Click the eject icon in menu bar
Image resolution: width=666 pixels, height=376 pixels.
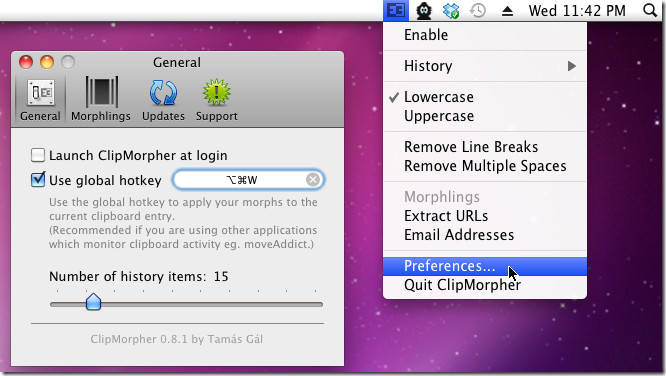(x=507, y=11)
